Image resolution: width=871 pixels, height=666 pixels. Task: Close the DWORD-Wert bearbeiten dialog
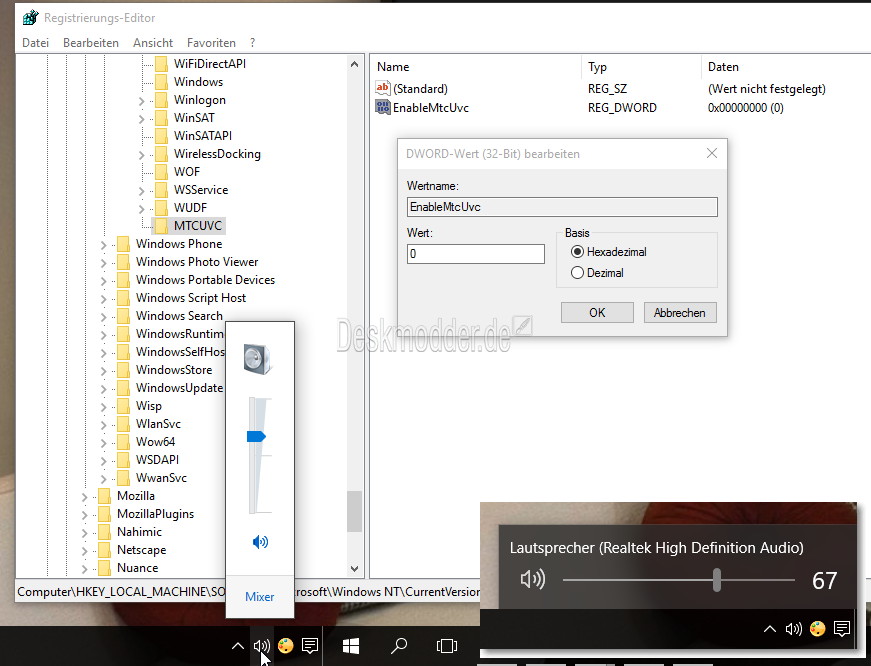(712, 153)
